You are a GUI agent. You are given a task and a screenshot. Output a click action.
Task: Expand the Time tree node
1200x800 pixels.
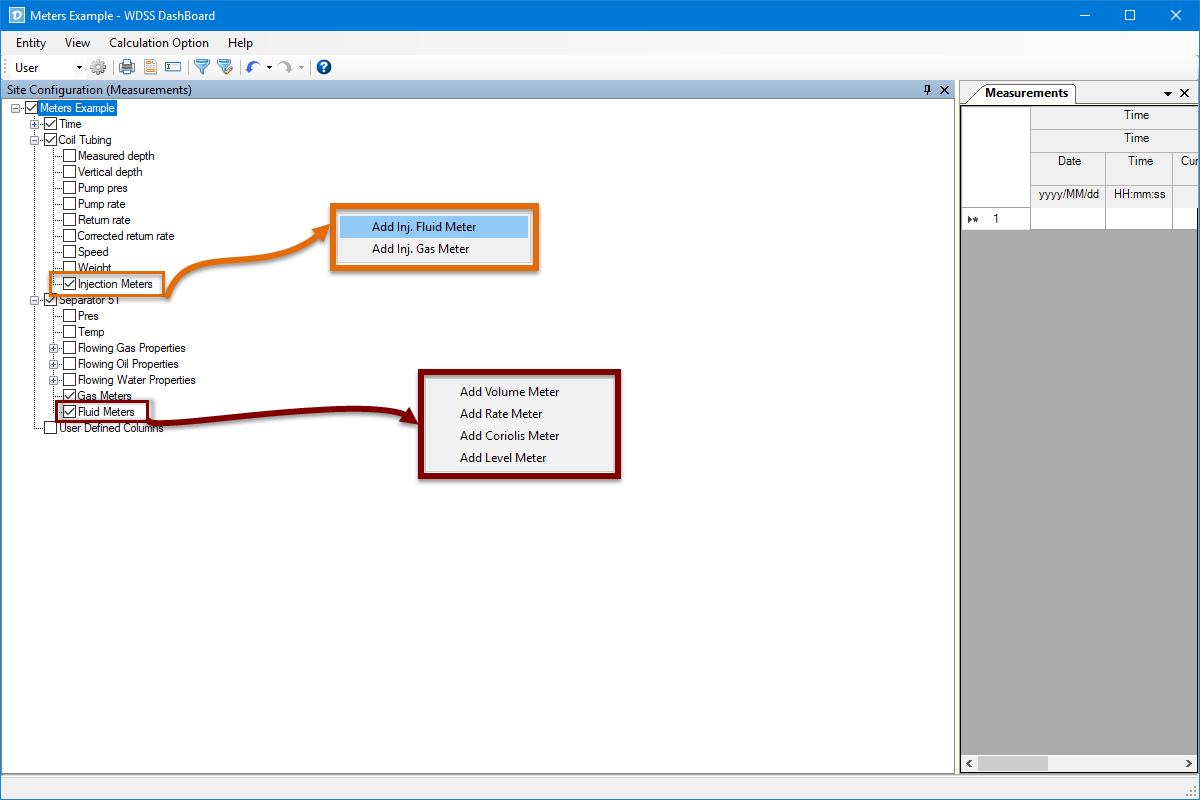tap(35, 124)
